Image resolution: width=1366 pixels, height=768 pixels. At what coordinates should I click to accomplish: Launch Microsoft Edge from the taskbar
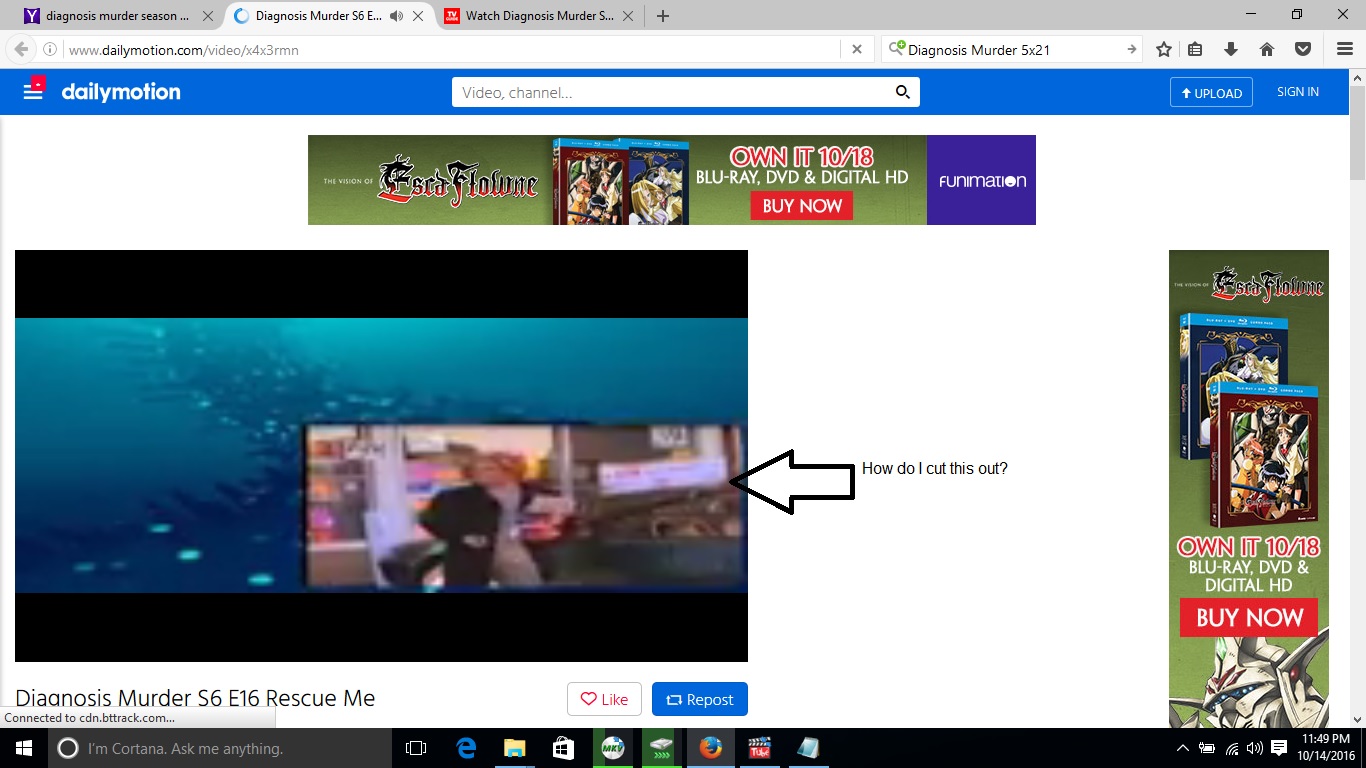[466, 748]
